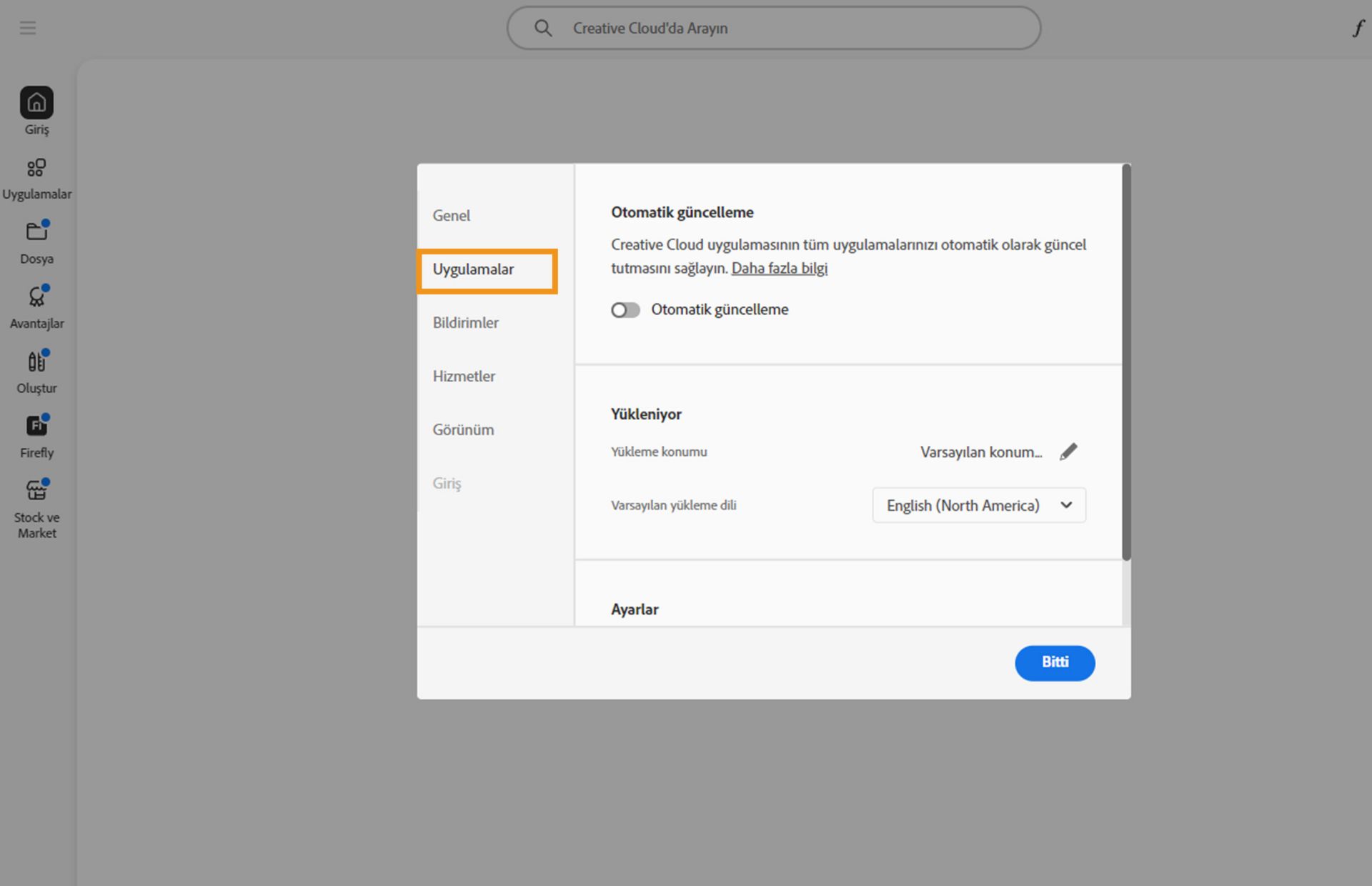This screenshot has width=1372, height=886.
Task: Click the Creative Cloud'da Arayın search field
Action: (x=773, y=28)
